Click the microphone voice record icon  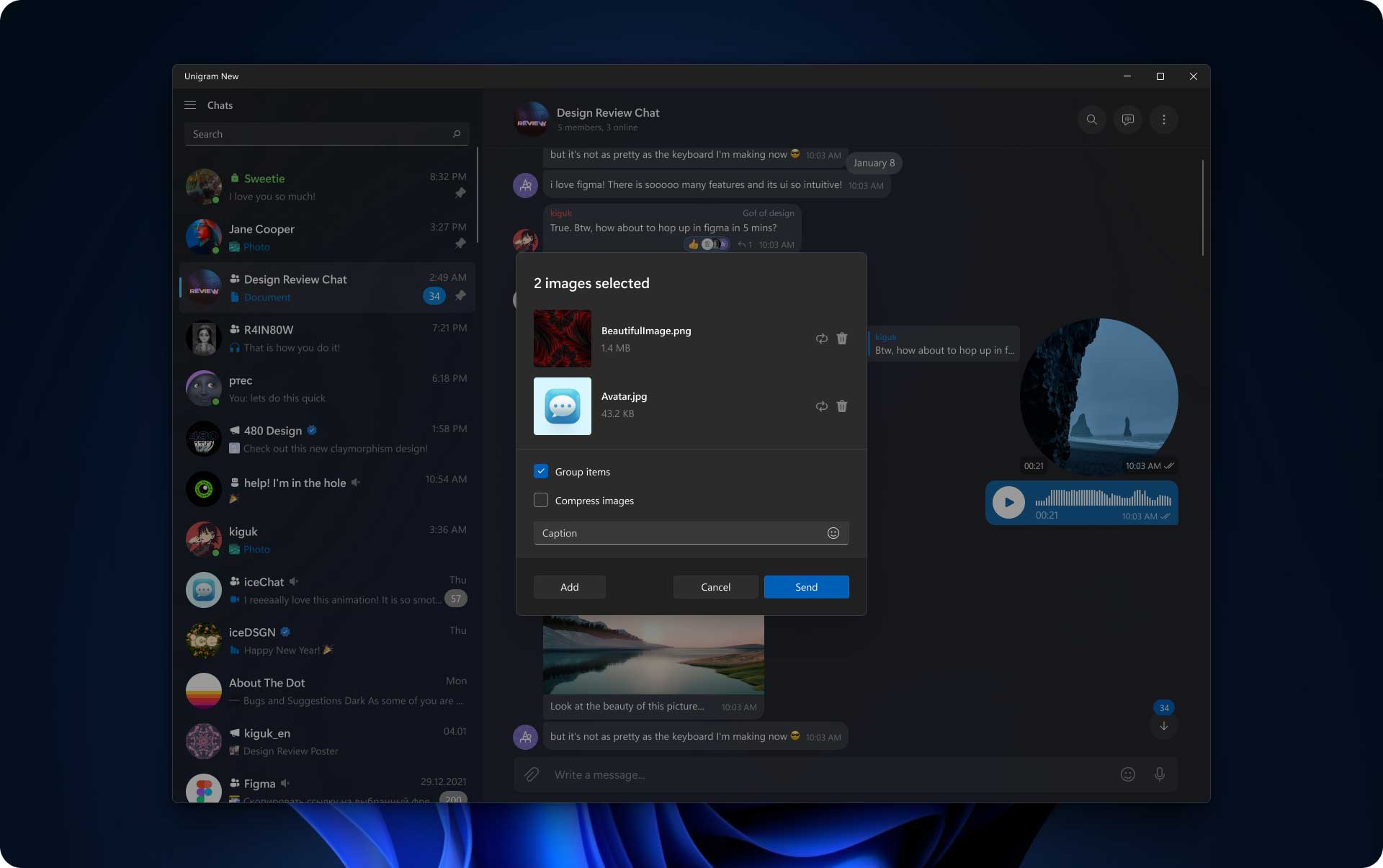pyautogui.click(x=1160, y=774)
